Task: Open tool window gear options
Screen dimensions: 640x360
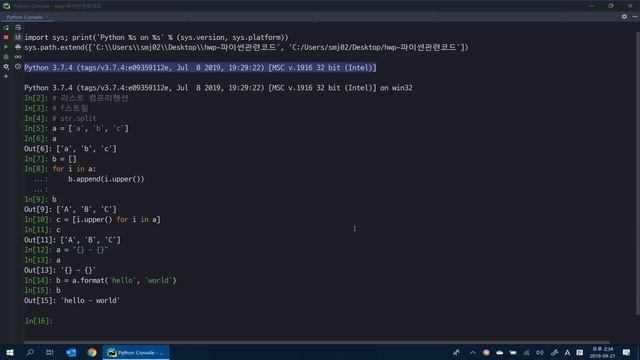Action: click(x=624, y=17)
